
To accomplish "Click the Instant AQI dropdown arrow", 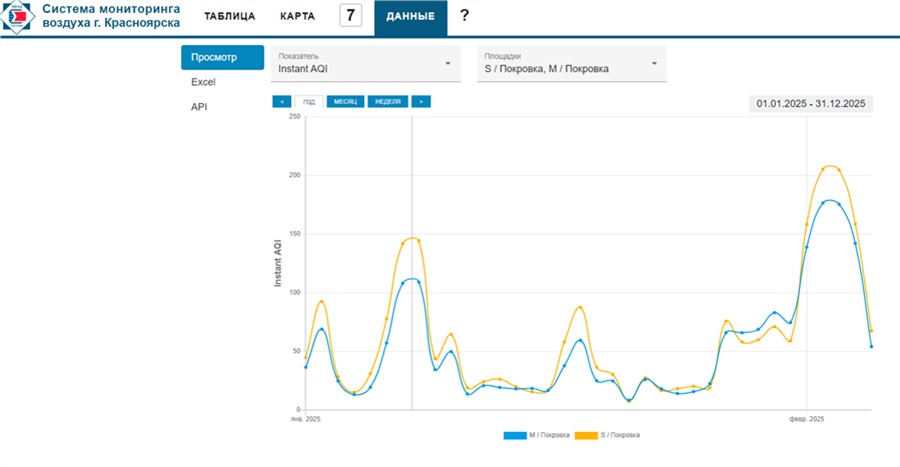I will pyautogui.click(x=447, y=64).
